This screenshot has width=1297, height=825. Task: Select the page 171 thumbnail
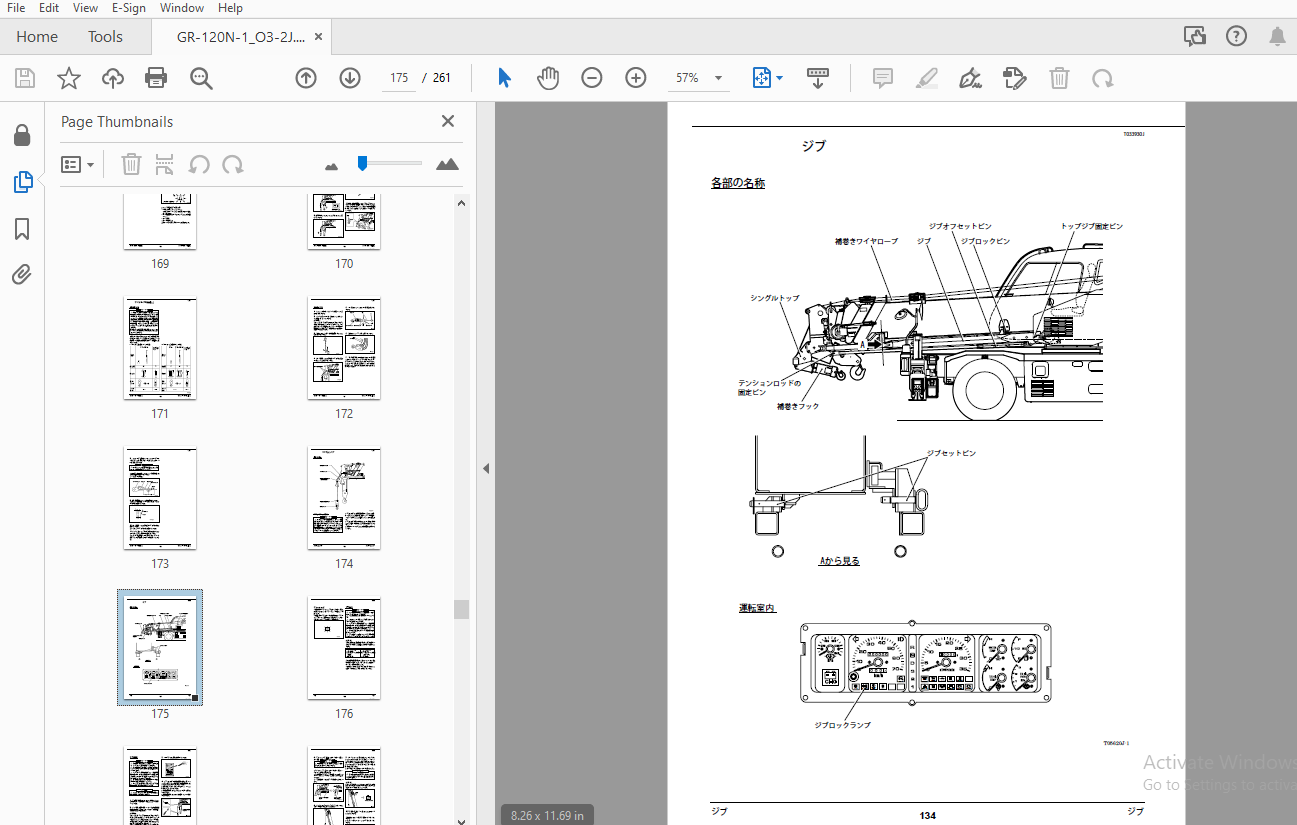point(160,348)
